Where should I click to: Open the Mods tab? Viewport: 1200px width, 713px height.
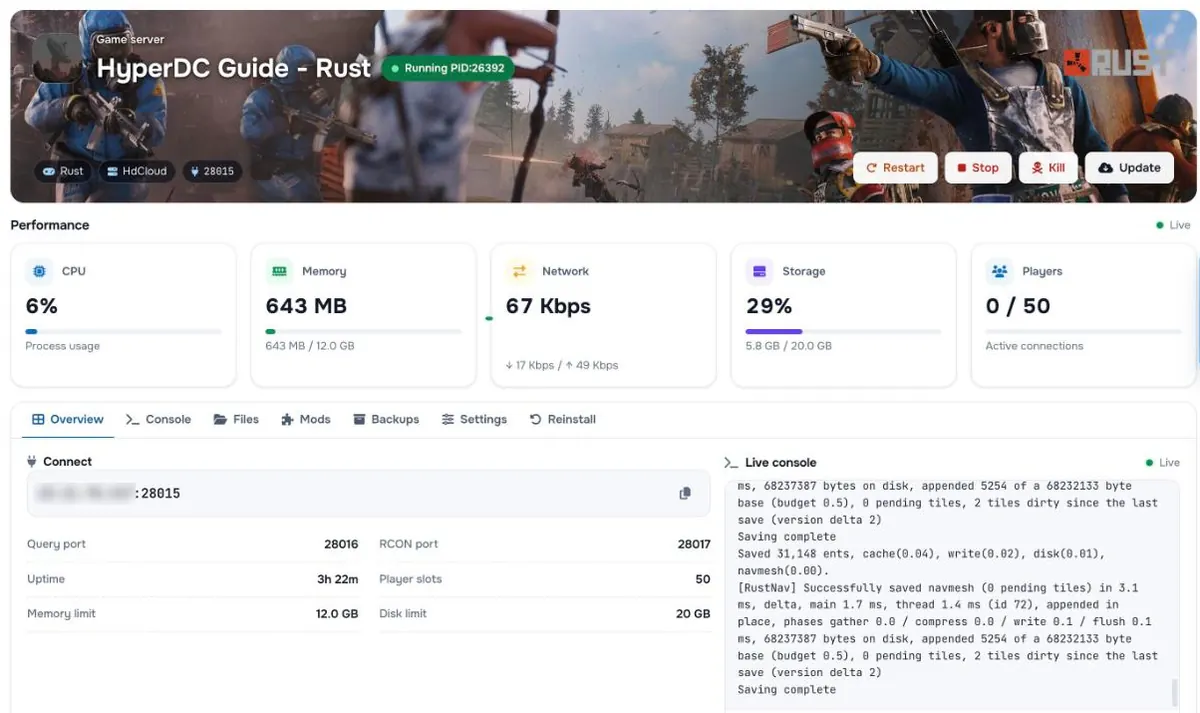pos(306,419)
